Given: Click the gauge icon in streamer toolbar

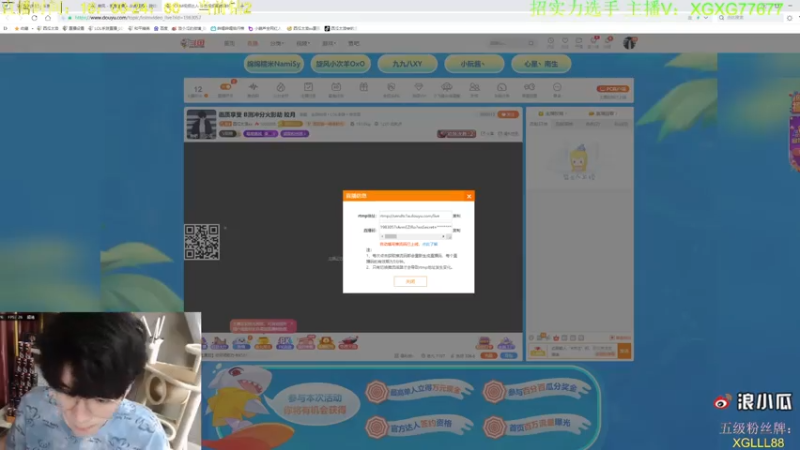Looking at the screenshot, I should pos(502,87).
